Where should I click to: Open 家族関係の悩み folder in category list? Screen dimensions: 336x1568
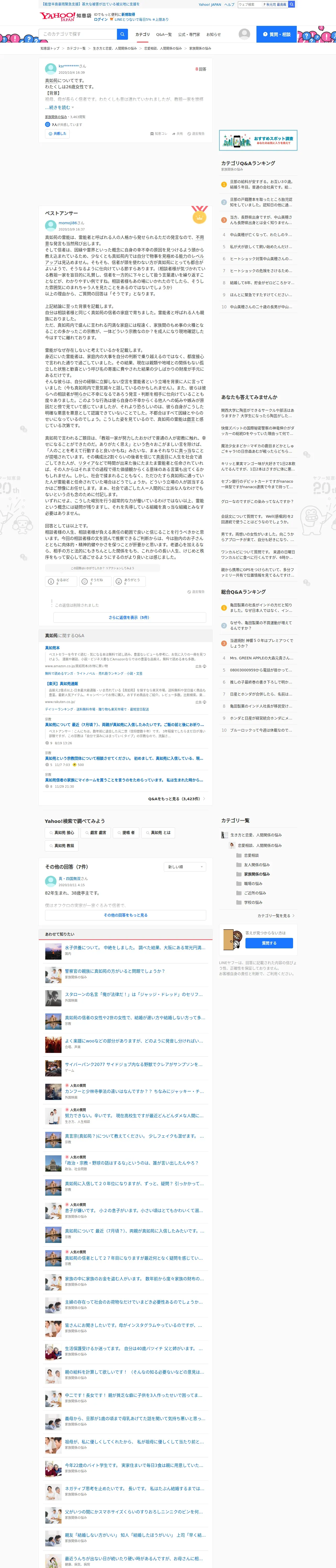tap(253, 874)
